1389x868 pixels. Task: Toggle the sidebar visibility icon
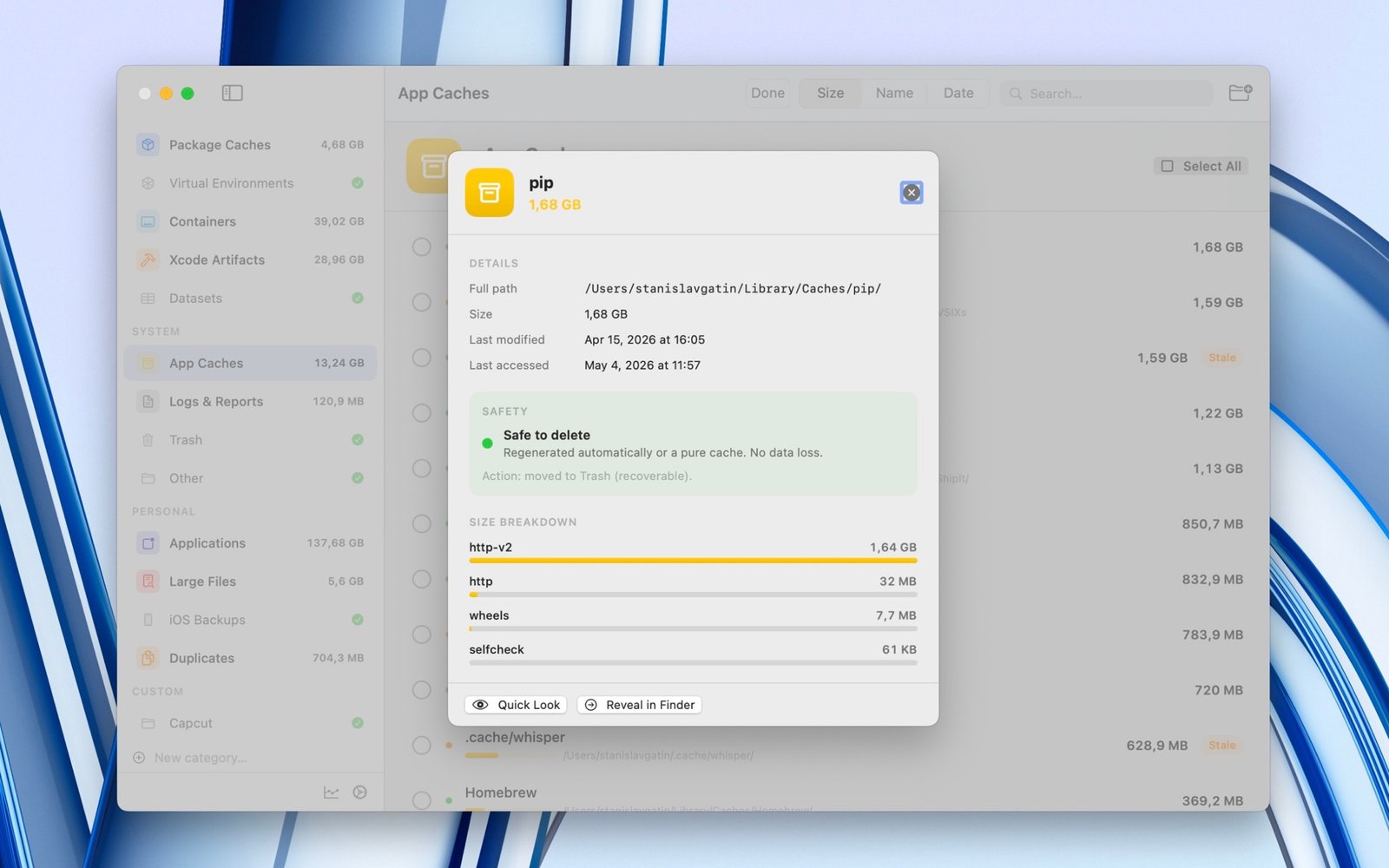click(x=232, y=93)
